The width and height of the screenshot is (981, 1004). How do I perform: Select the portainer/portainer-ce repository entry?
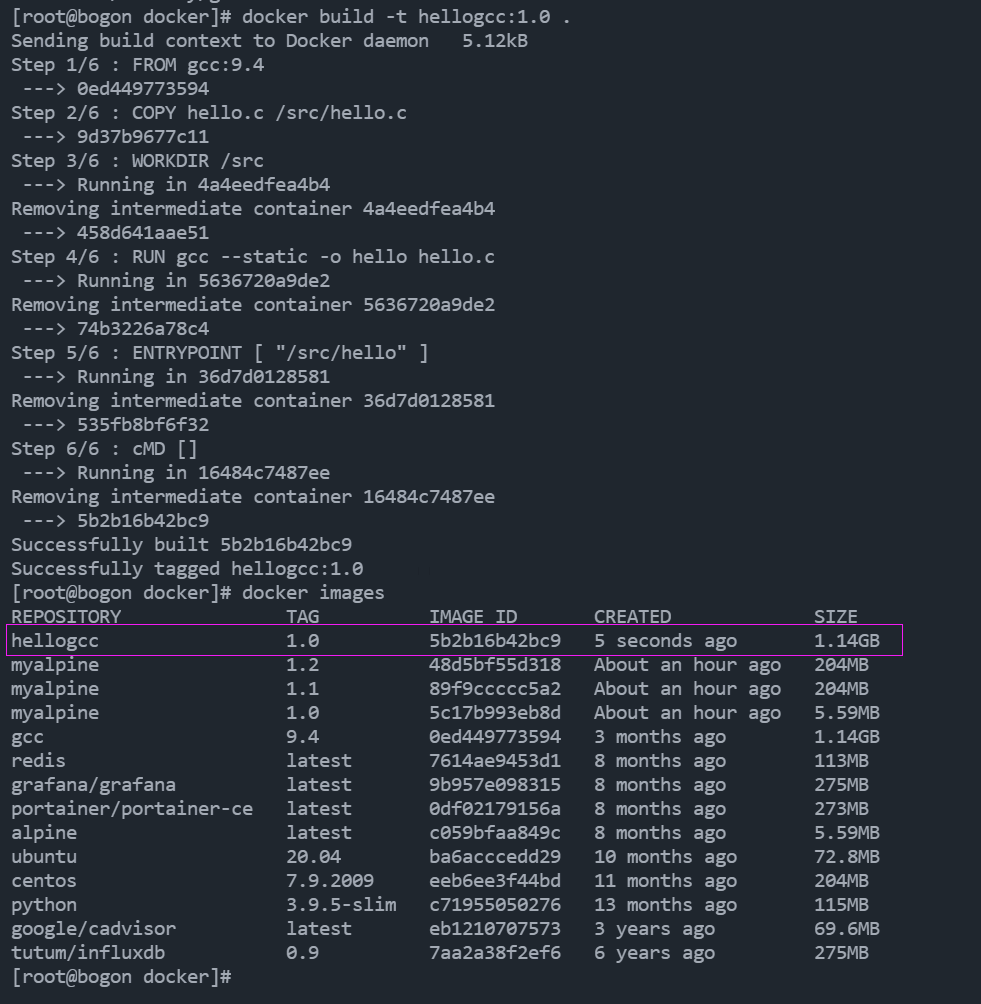pyautogui.click(x=132, y=809)
